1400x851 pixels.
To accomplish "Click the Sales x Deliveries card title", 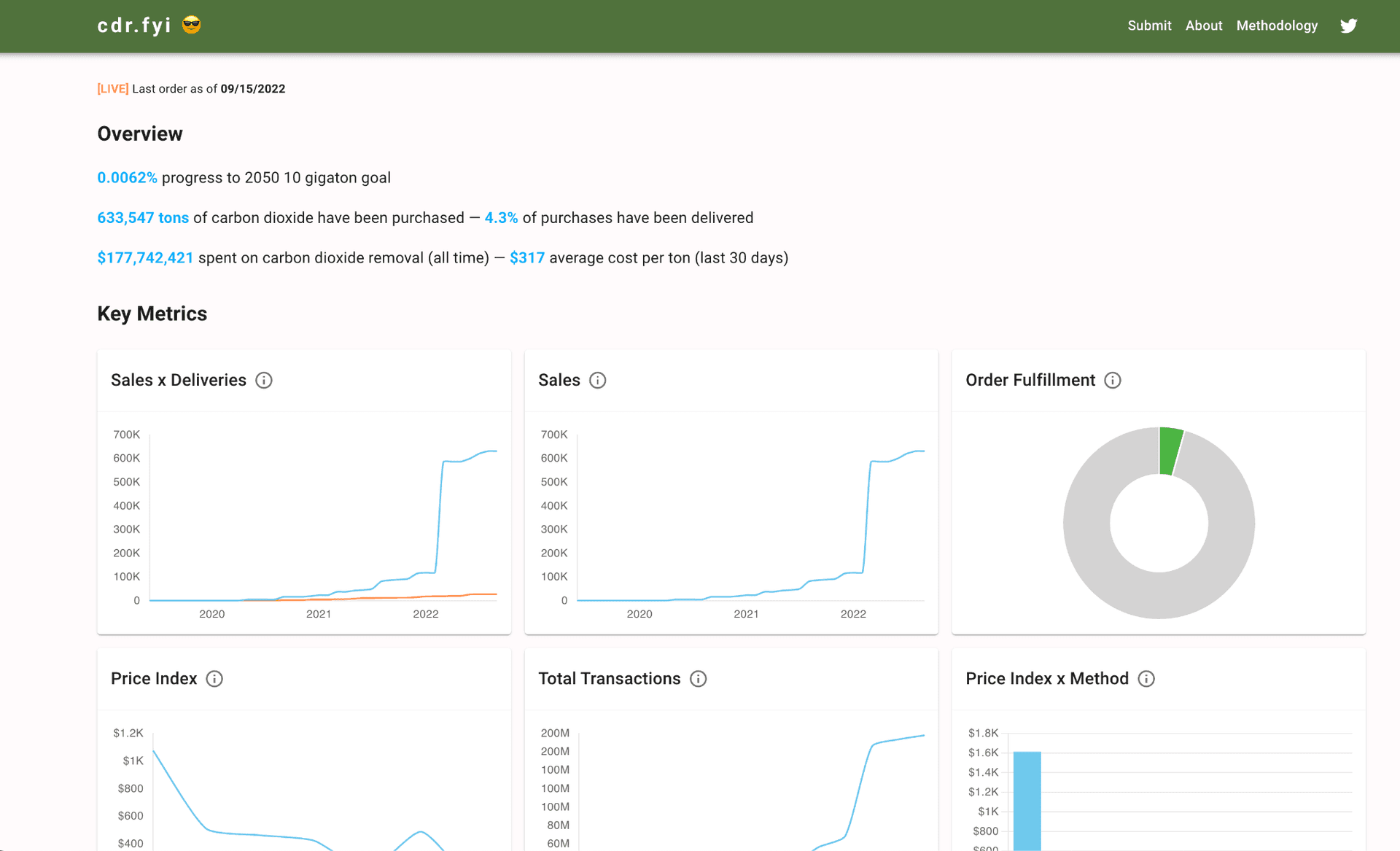I will [x=179, y=380].
